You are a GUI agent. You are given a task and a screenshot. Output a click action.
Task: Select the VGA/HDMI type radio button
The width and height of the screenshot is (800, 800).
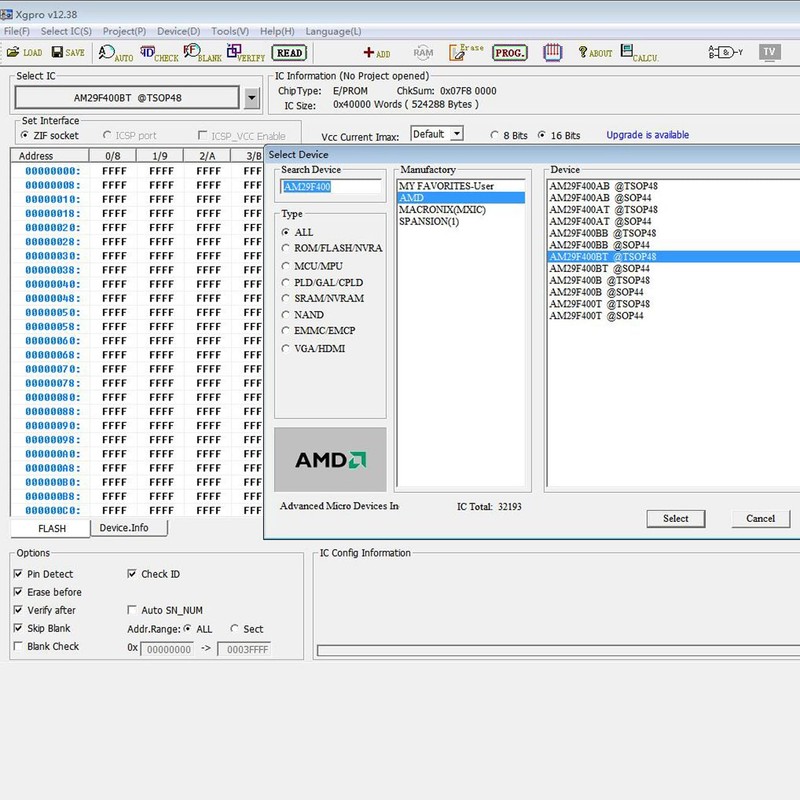click(285, 348)
